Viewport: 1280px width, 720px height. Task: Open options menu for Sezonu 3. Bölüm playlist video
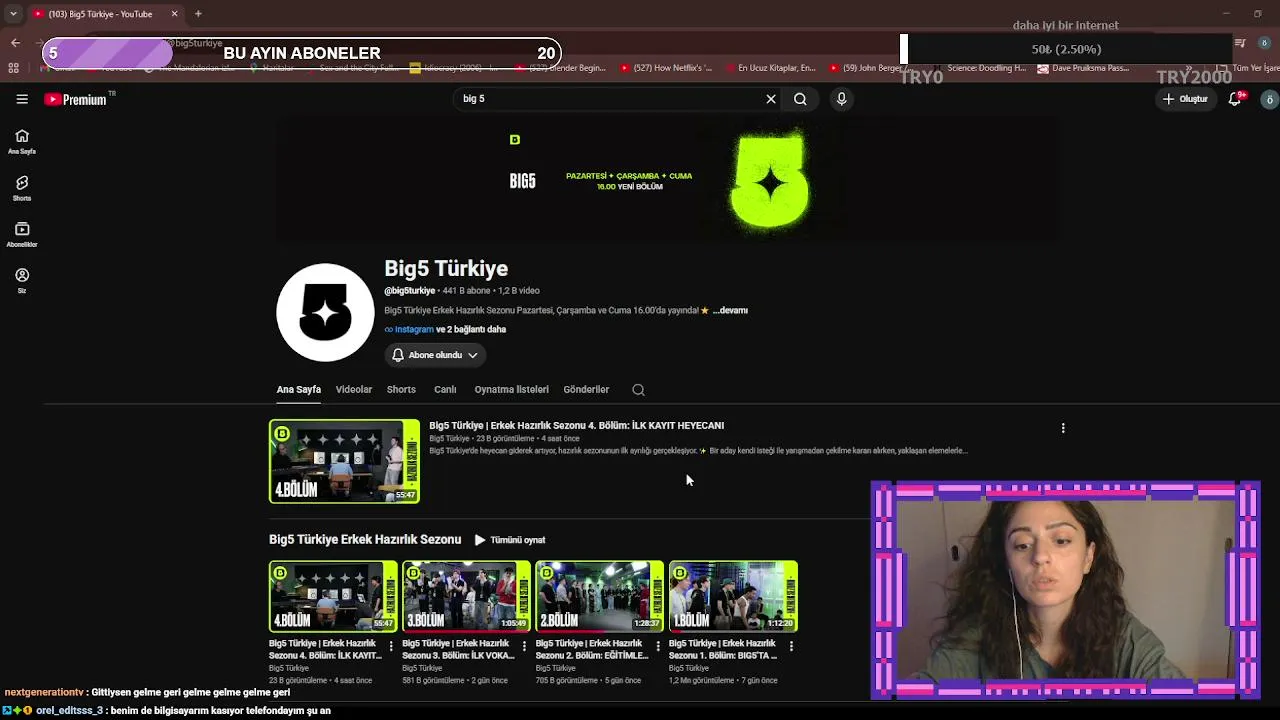[x=524, y=647]
